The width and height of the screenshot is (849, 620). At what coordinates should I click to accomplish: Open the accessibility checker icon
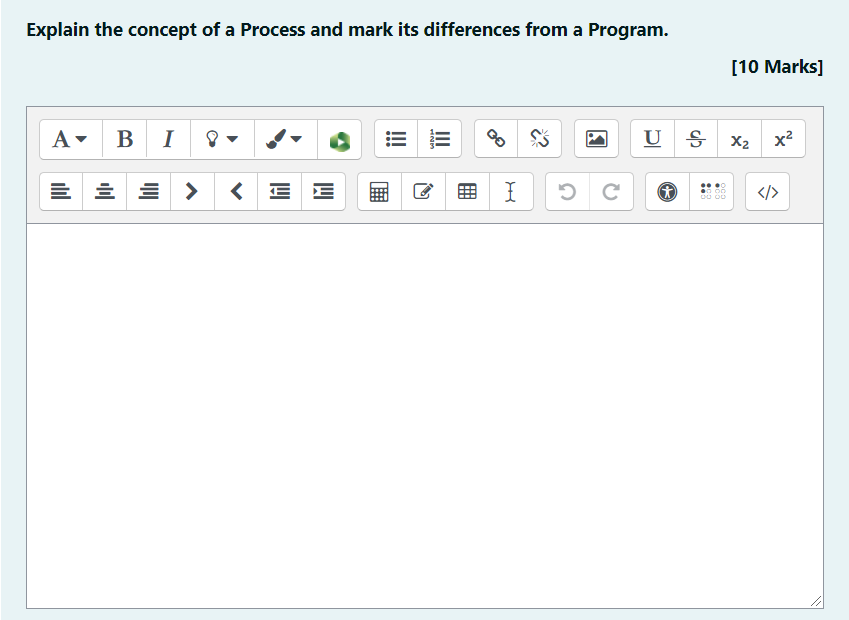(667, 192)
